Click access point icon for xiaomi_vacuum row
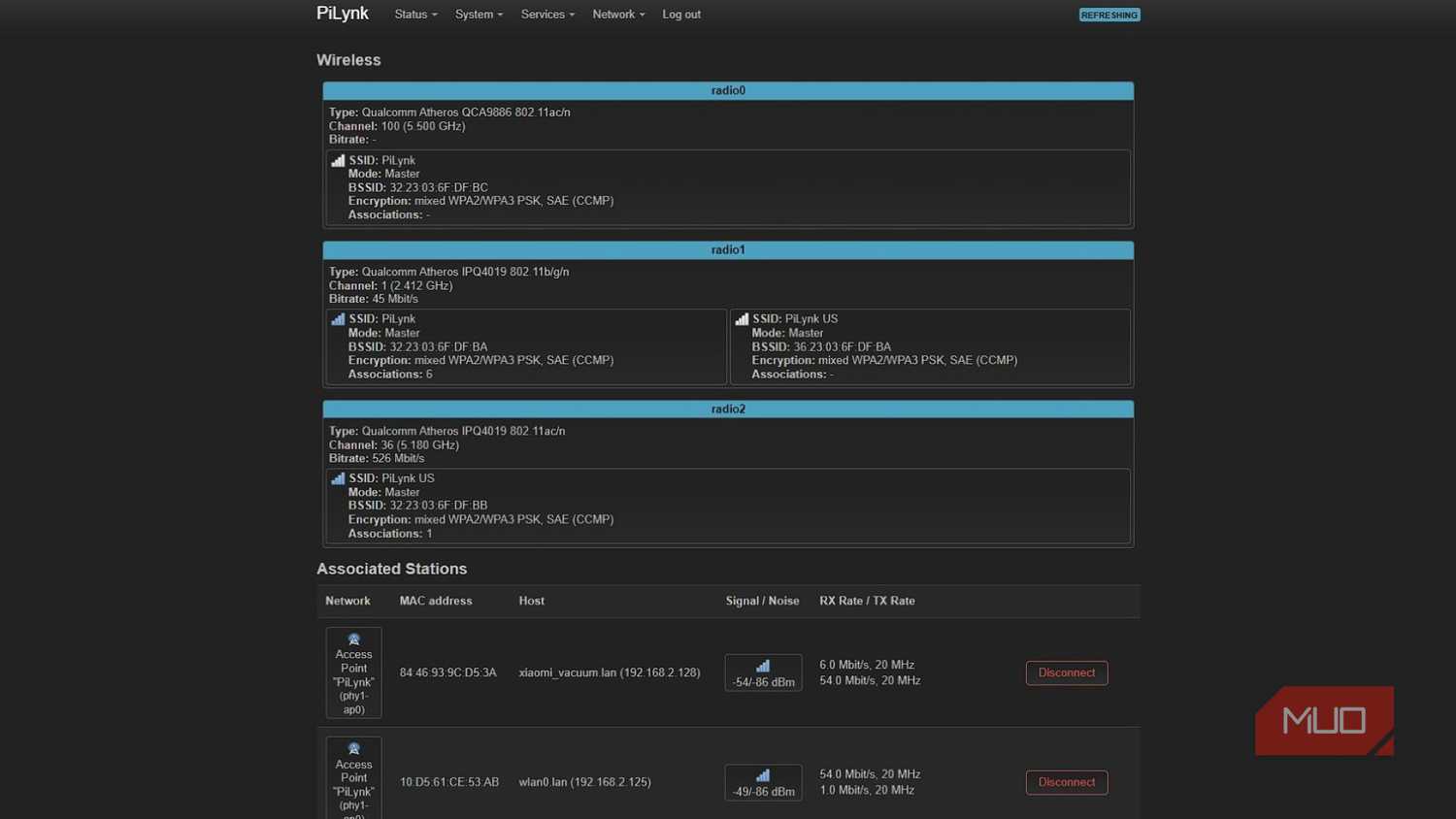Viewport: 1456px width, 819px height. (353, 639)
